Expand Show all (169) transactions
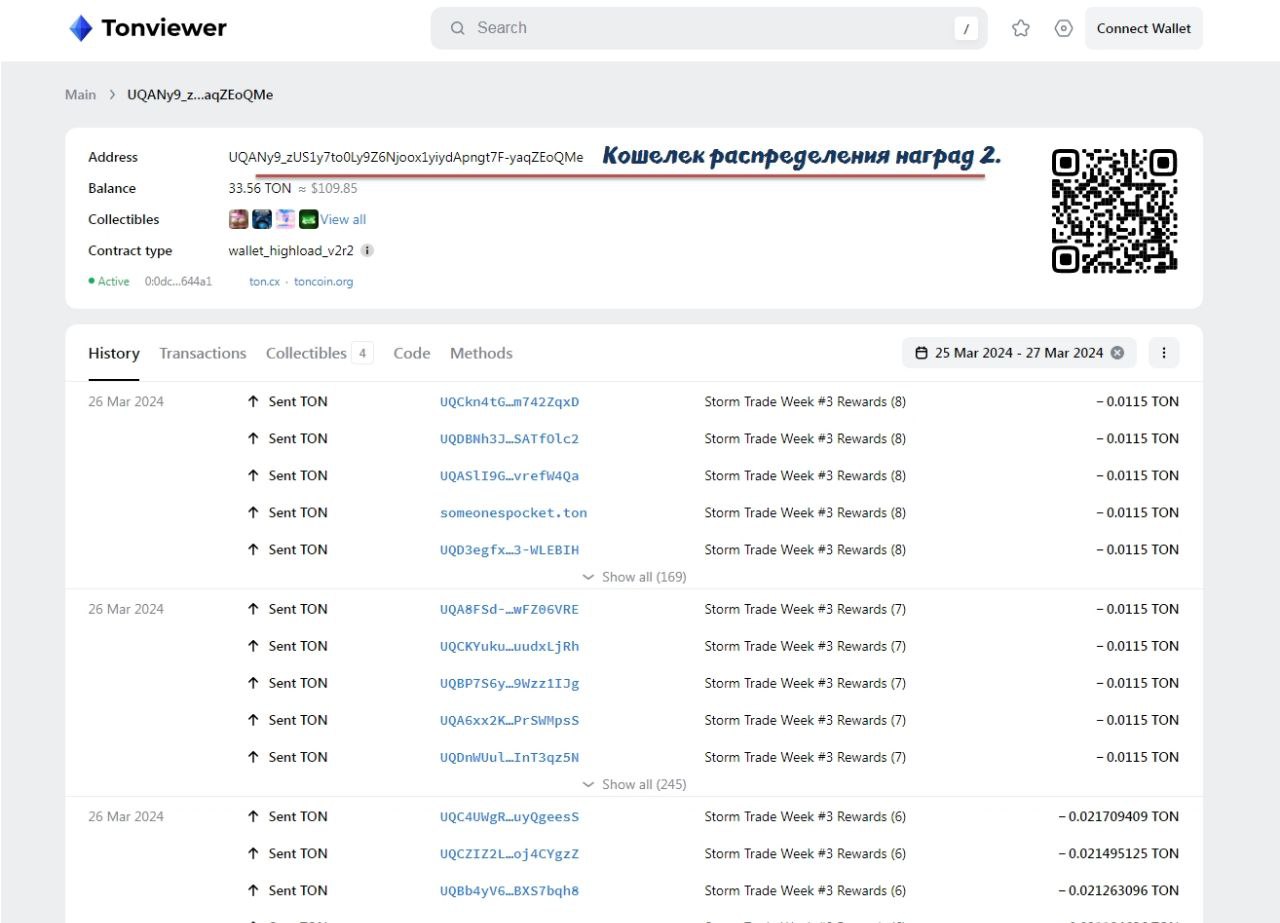 pyautogui.click(x=634, y=577)
